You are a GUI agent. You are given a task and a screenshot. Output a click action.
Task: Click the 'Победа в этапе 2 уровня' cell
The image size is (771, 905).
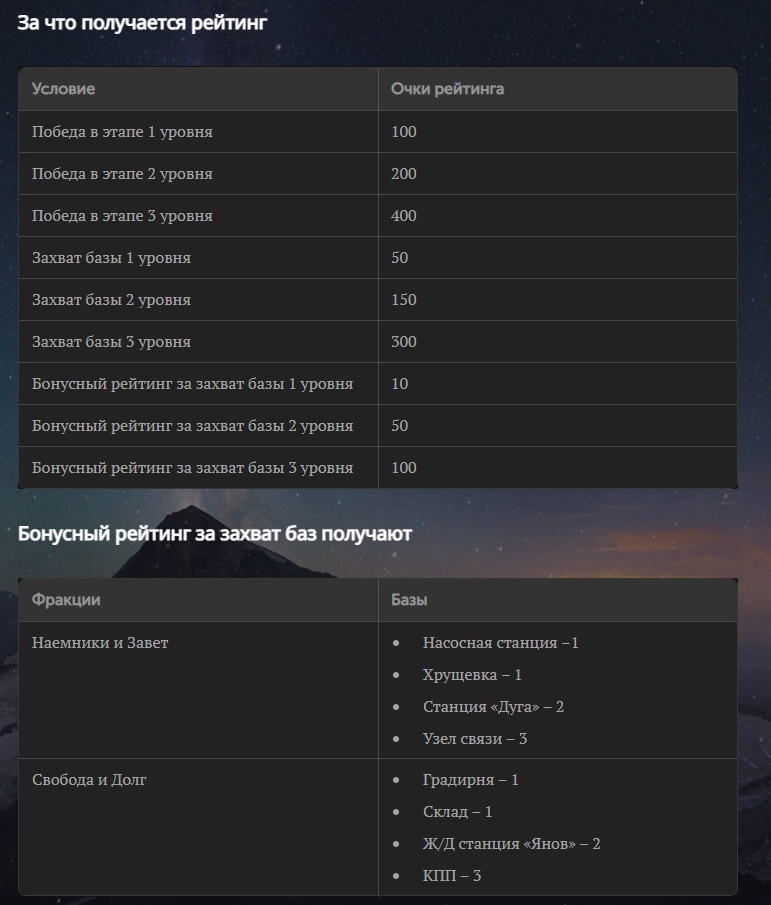[199, 174]
